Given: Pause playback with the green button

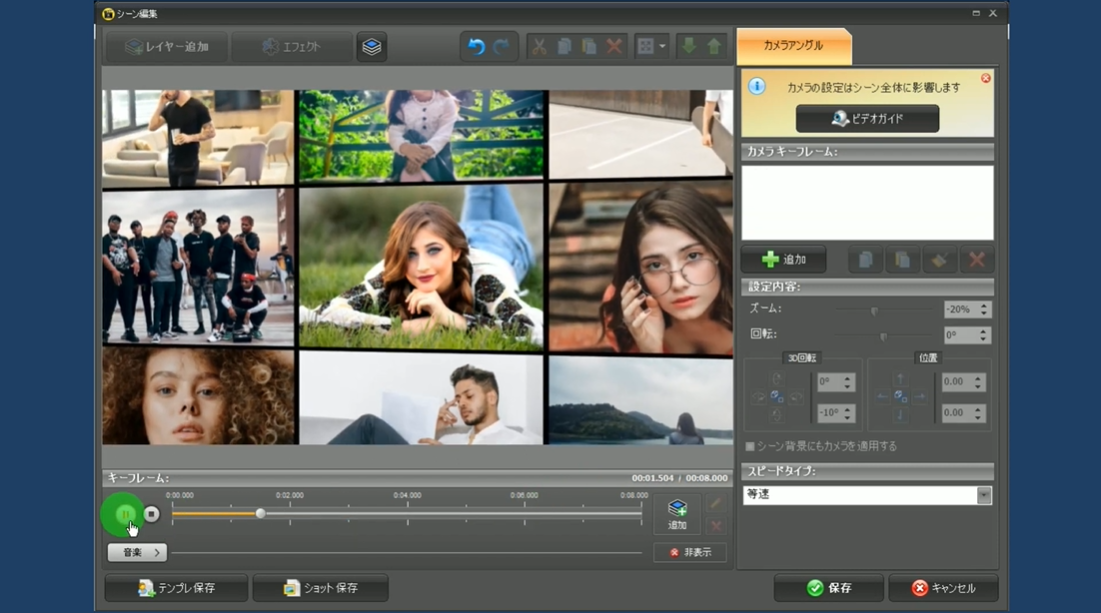Looking at the screenshot, I should 124,514.
